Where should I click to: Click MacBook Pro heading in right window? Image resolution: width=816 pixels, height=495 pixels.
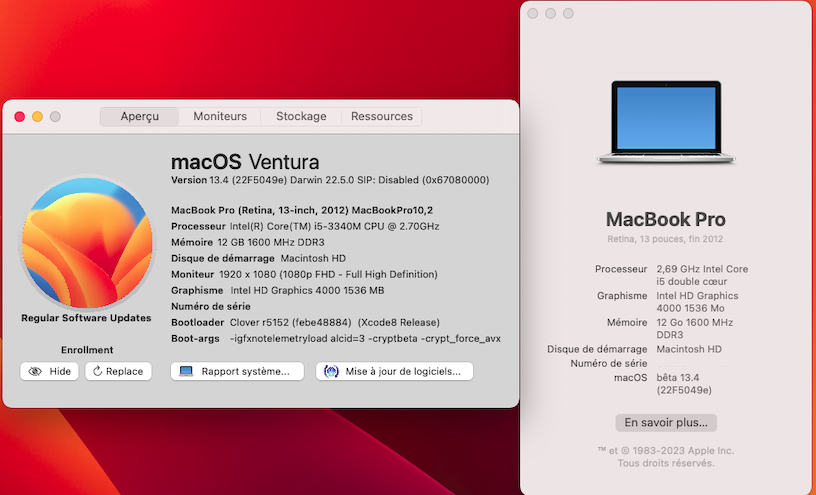(x=666, y=219)
